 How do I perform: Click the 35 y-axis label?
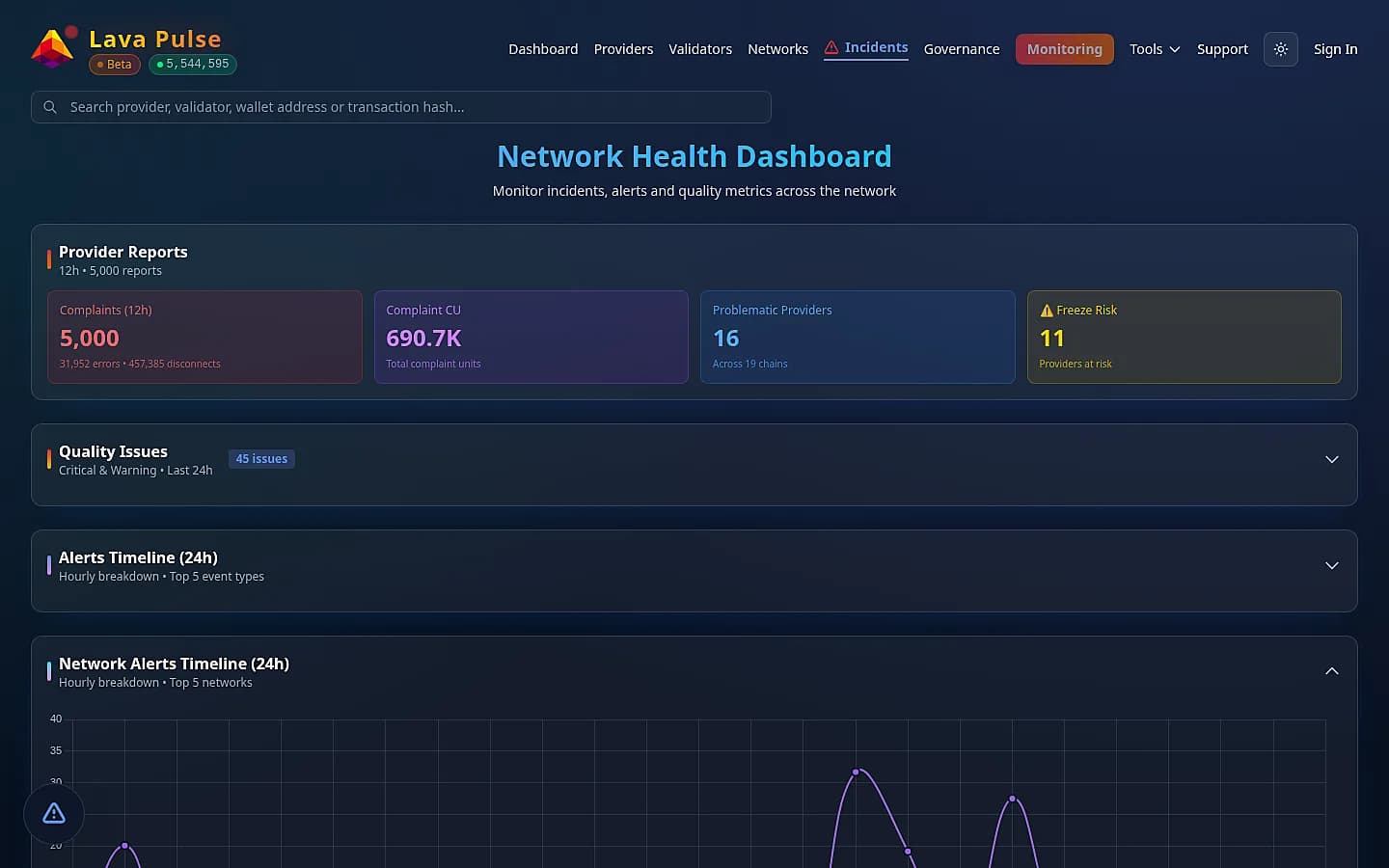coord(56,750)
